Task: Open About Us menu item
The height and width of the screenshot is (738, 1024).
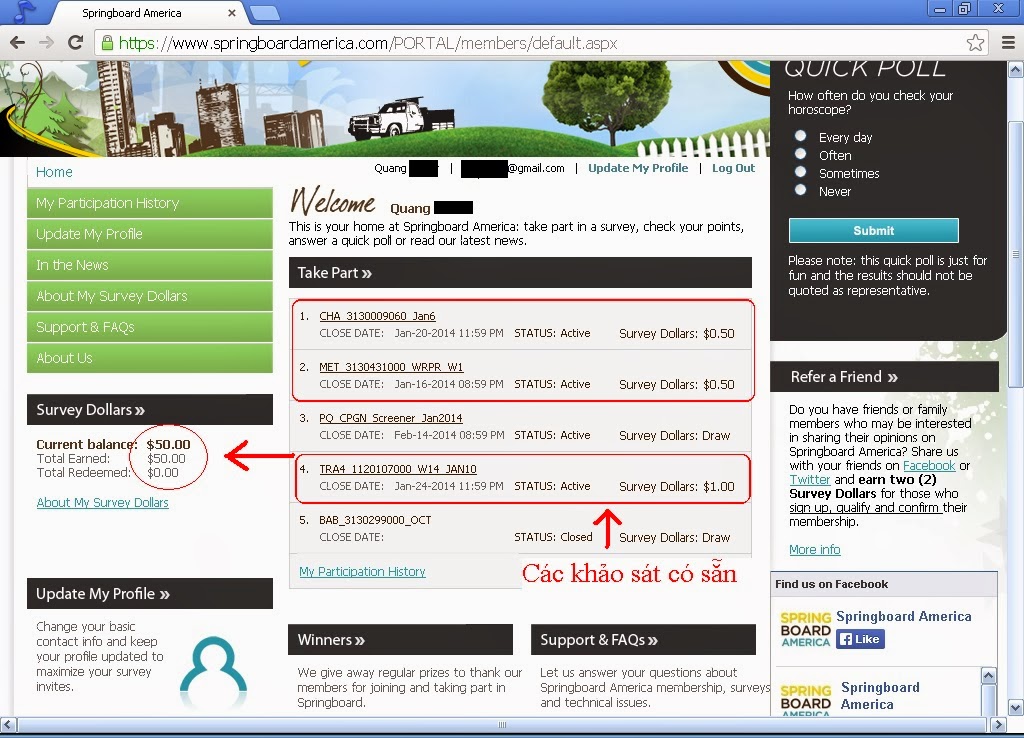Action: (150, 358)
